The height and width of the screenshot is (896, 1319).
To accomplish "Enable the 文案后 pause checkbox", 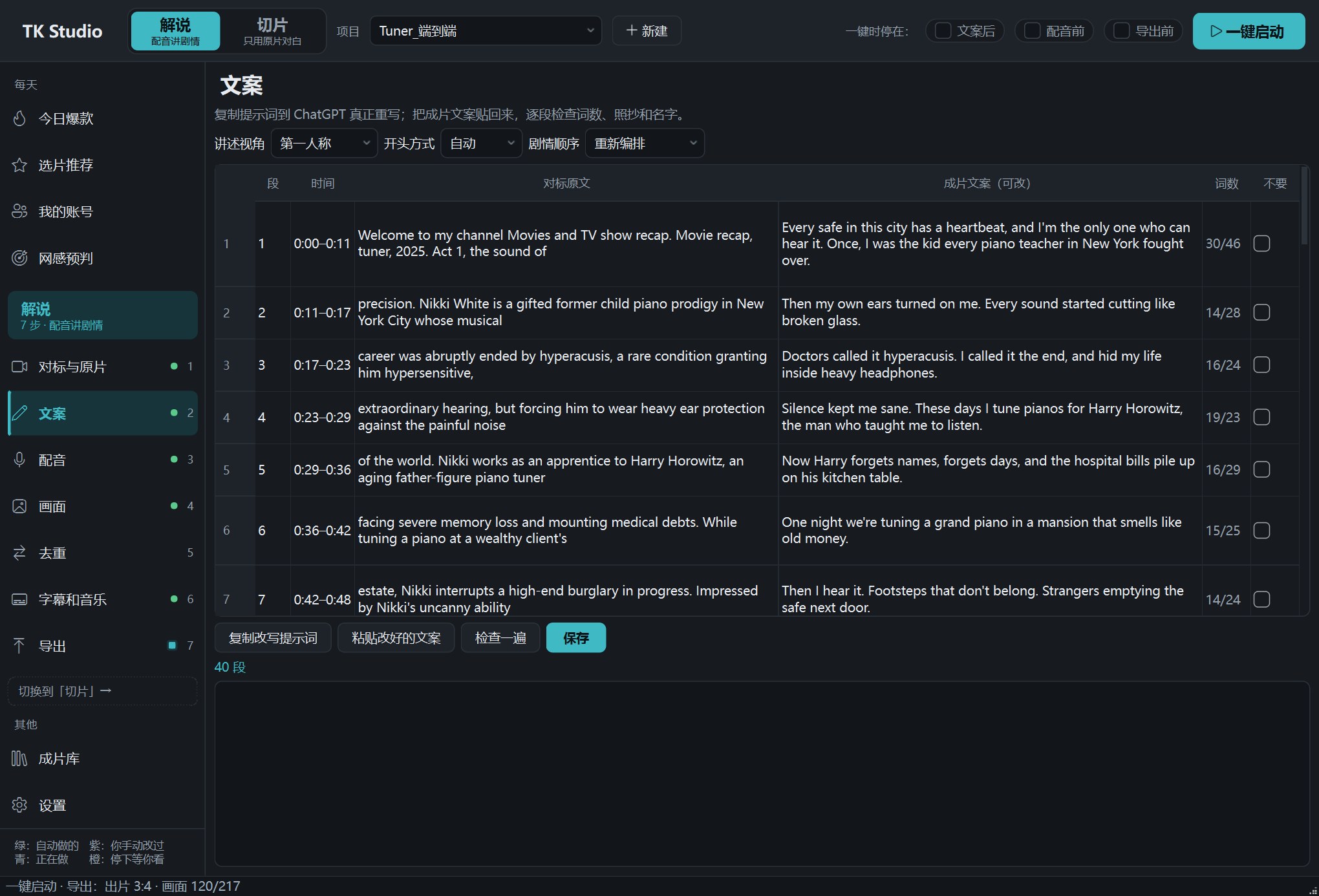I will pos(943,30).
